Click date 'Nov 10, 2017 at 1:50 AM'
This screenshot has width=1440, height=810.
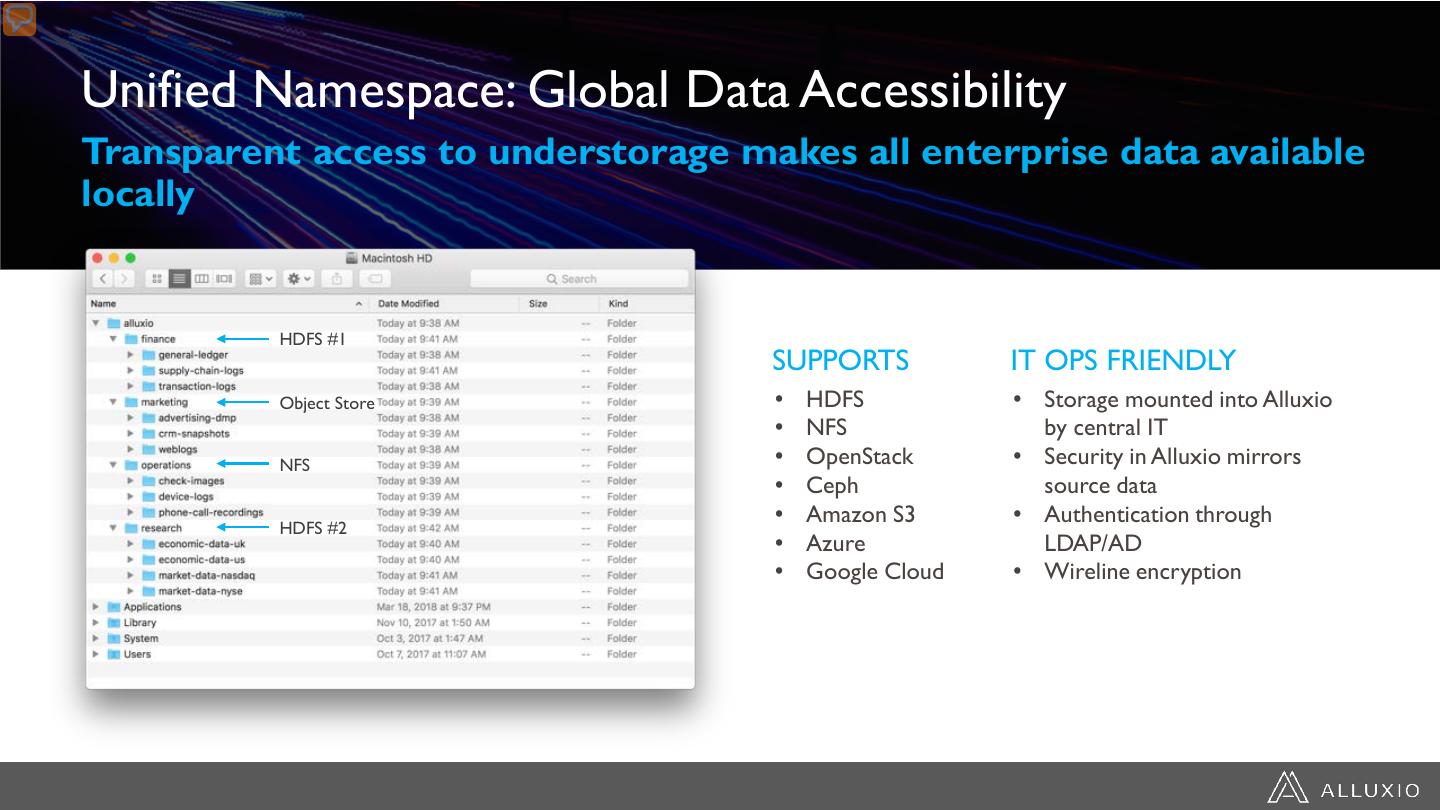434,623
